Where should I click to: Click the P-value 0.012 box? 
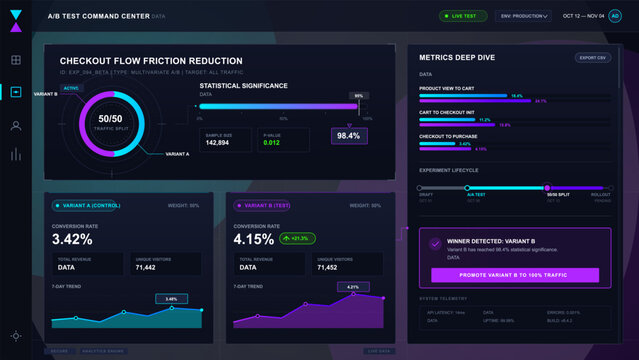[x=283, y=139]
